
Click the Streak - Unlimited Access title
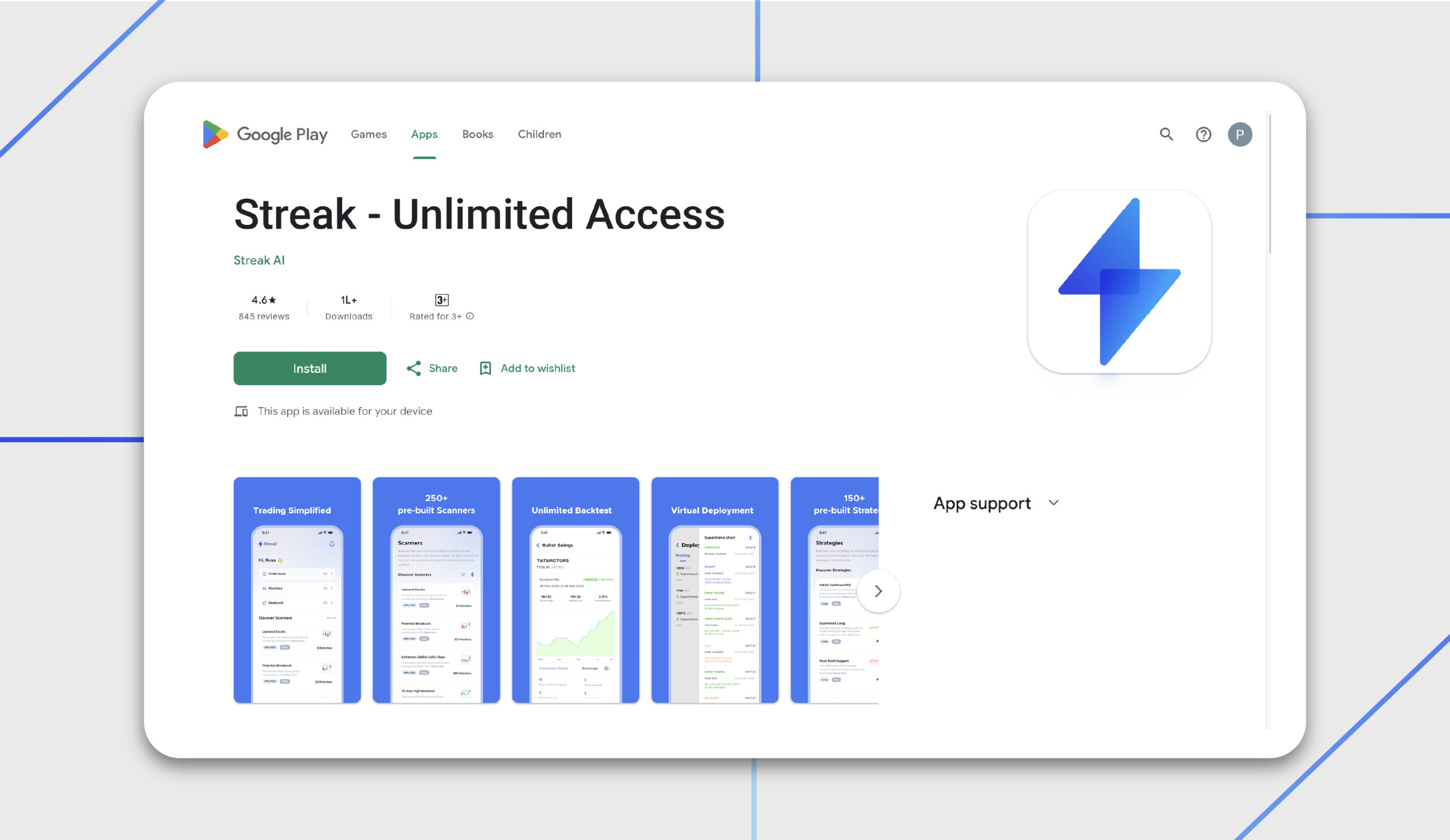pos(479,214)
